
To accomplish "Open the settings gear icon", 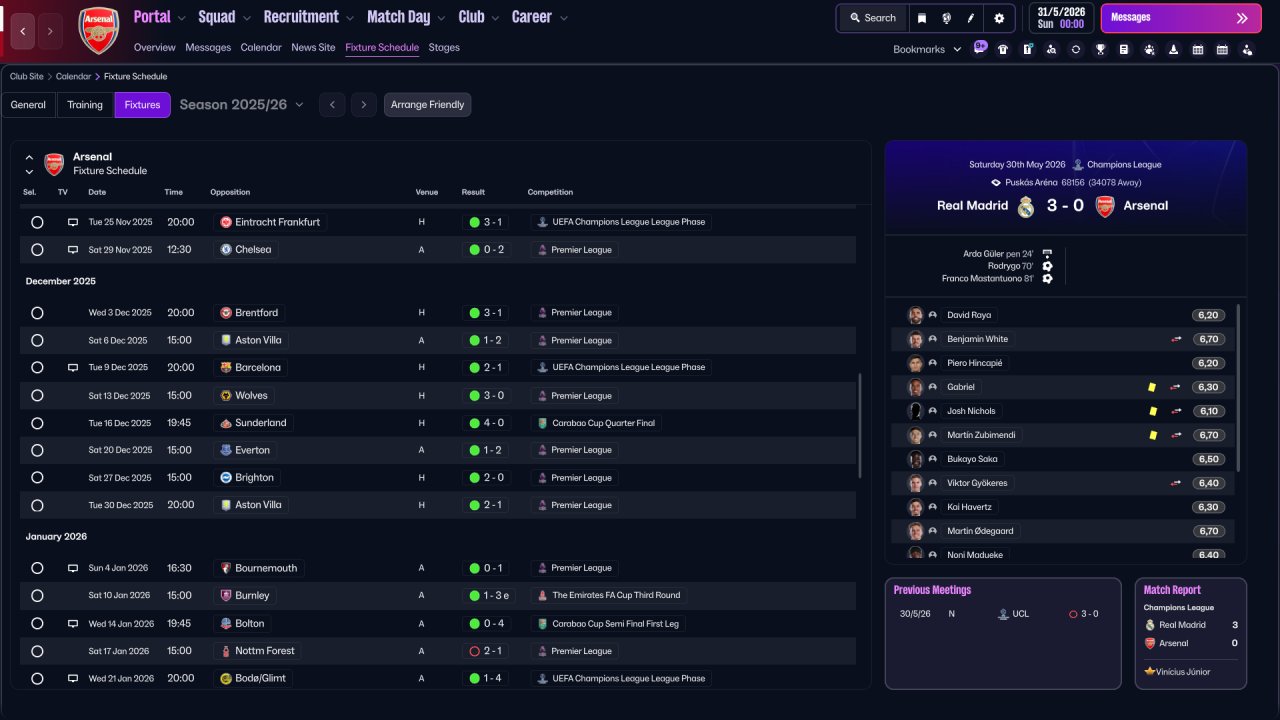I will point(999,18).
